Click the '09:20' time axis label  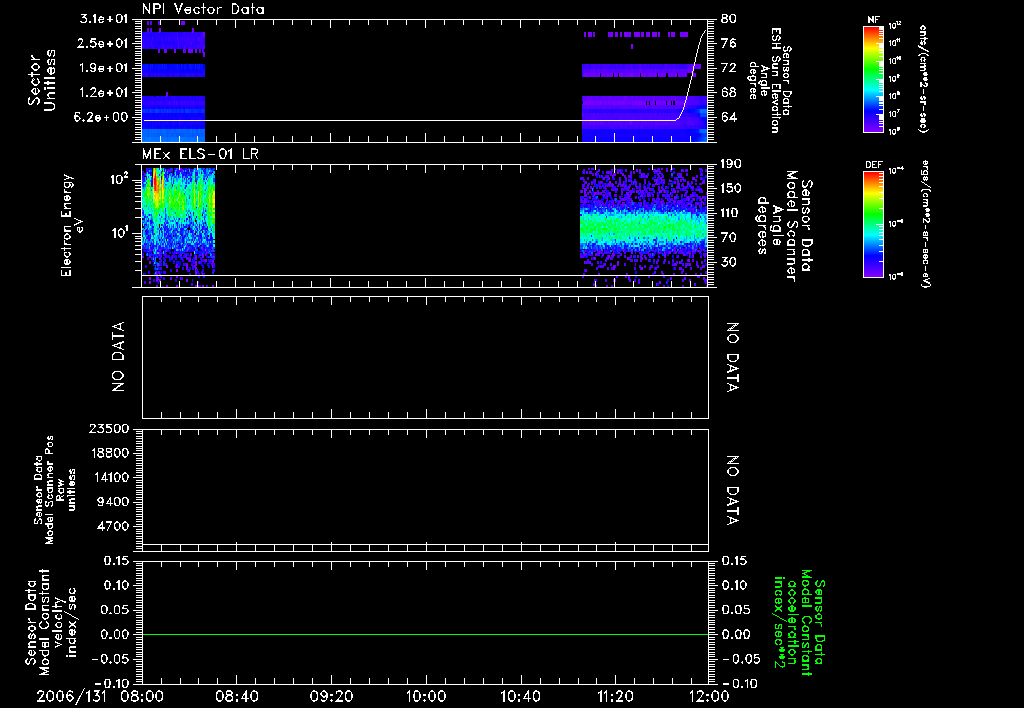(x=331, y=696)
